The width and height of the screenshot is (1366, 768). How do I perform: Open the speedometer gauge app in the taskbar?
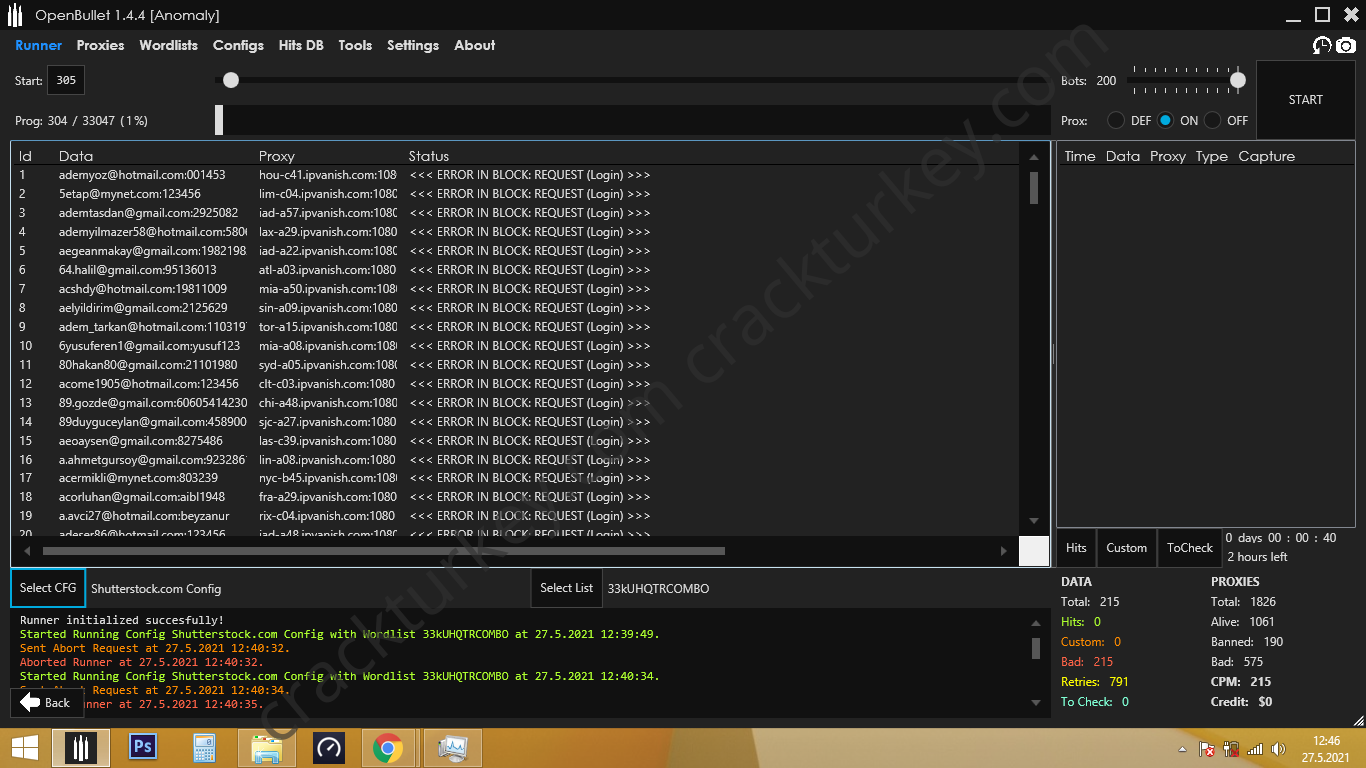(x=328, y=748)
